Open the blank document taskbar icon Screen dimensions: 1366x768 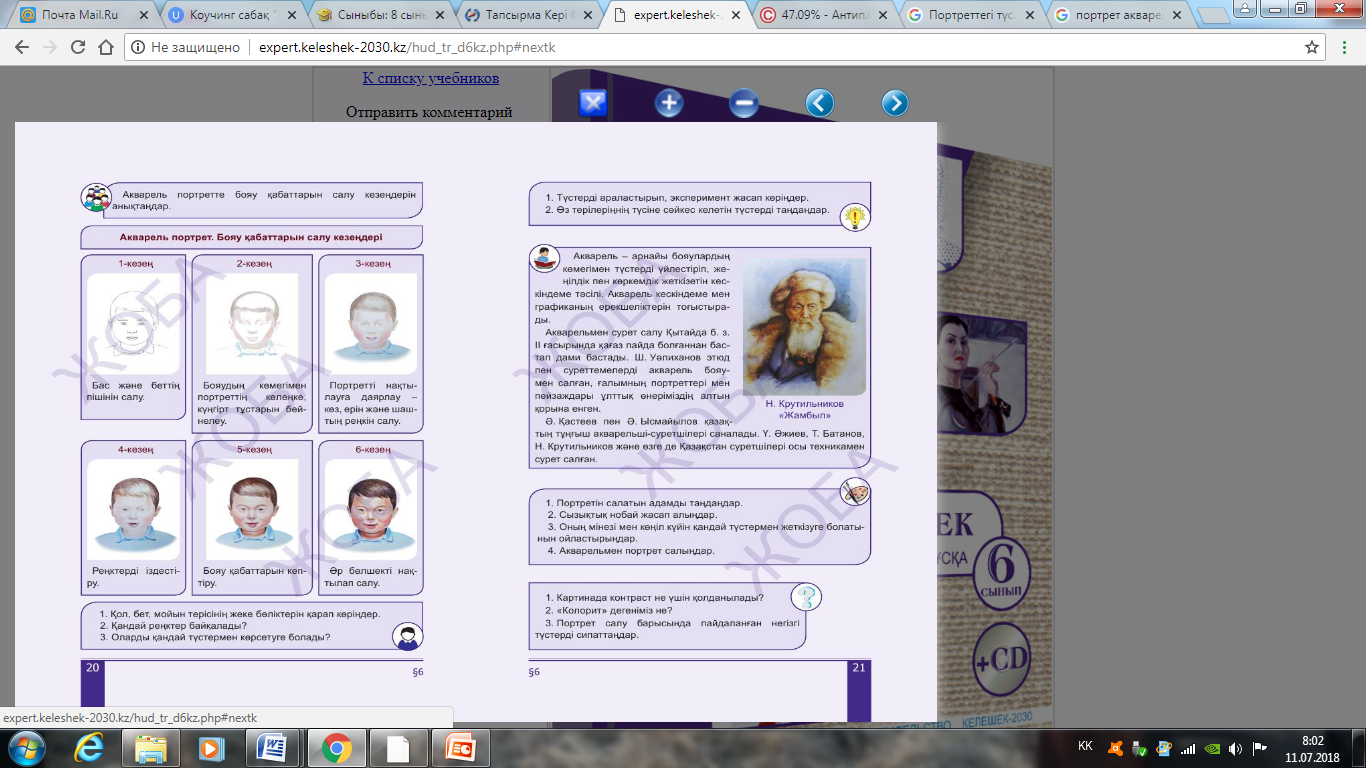[398, 747]
